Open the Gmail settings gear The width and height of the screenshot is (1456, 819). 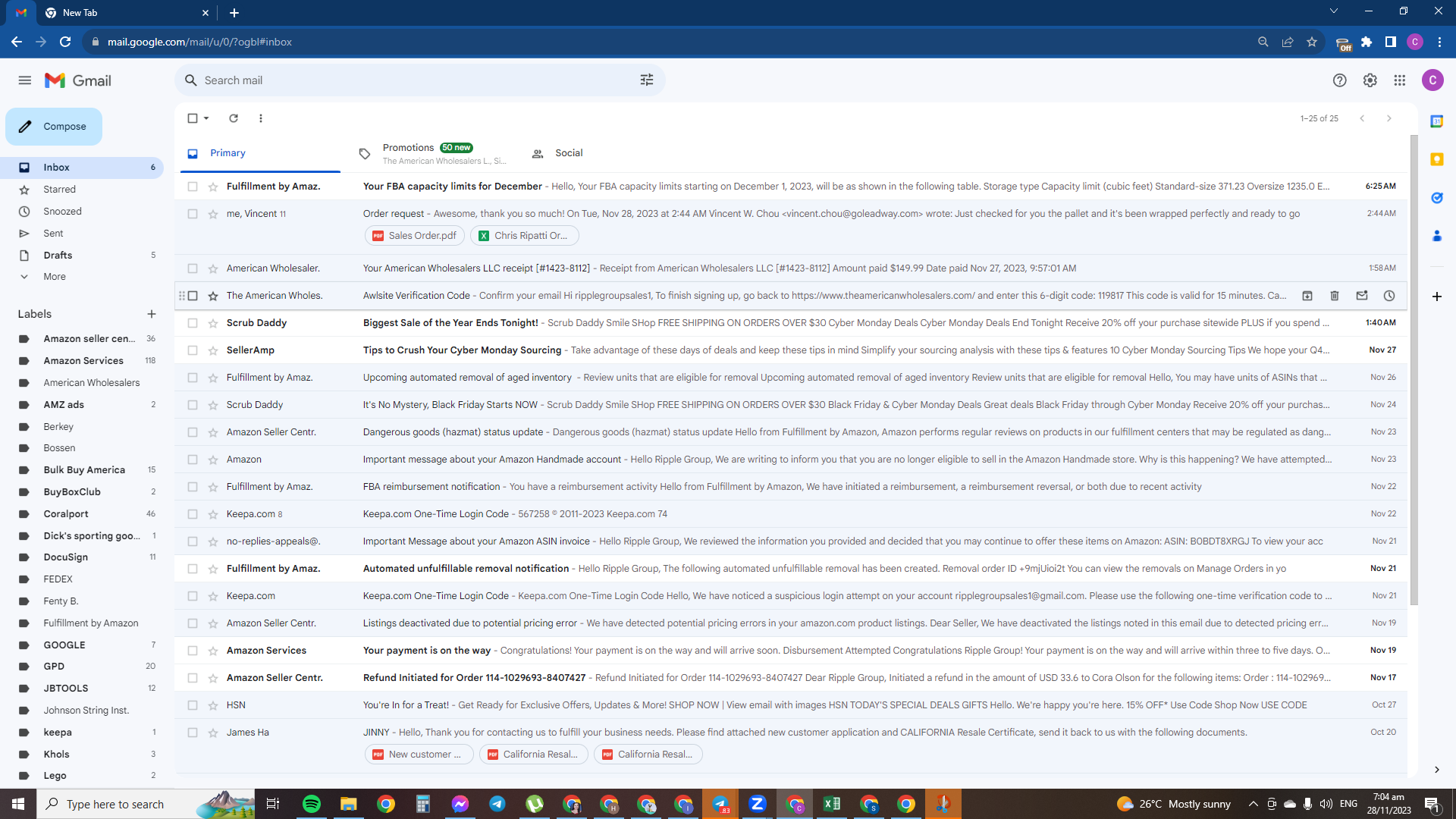pyautogui.click(x=1370, y=80)
